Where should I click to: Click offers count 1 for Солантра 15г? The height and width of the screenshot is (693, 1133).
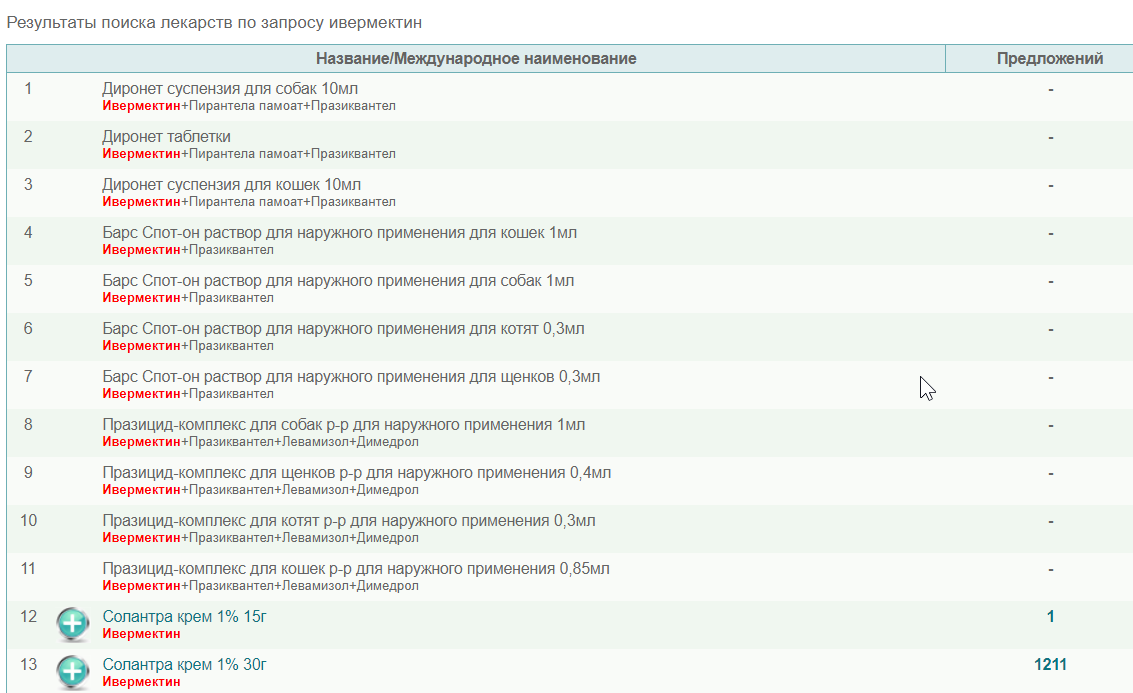pos(1050,617)
